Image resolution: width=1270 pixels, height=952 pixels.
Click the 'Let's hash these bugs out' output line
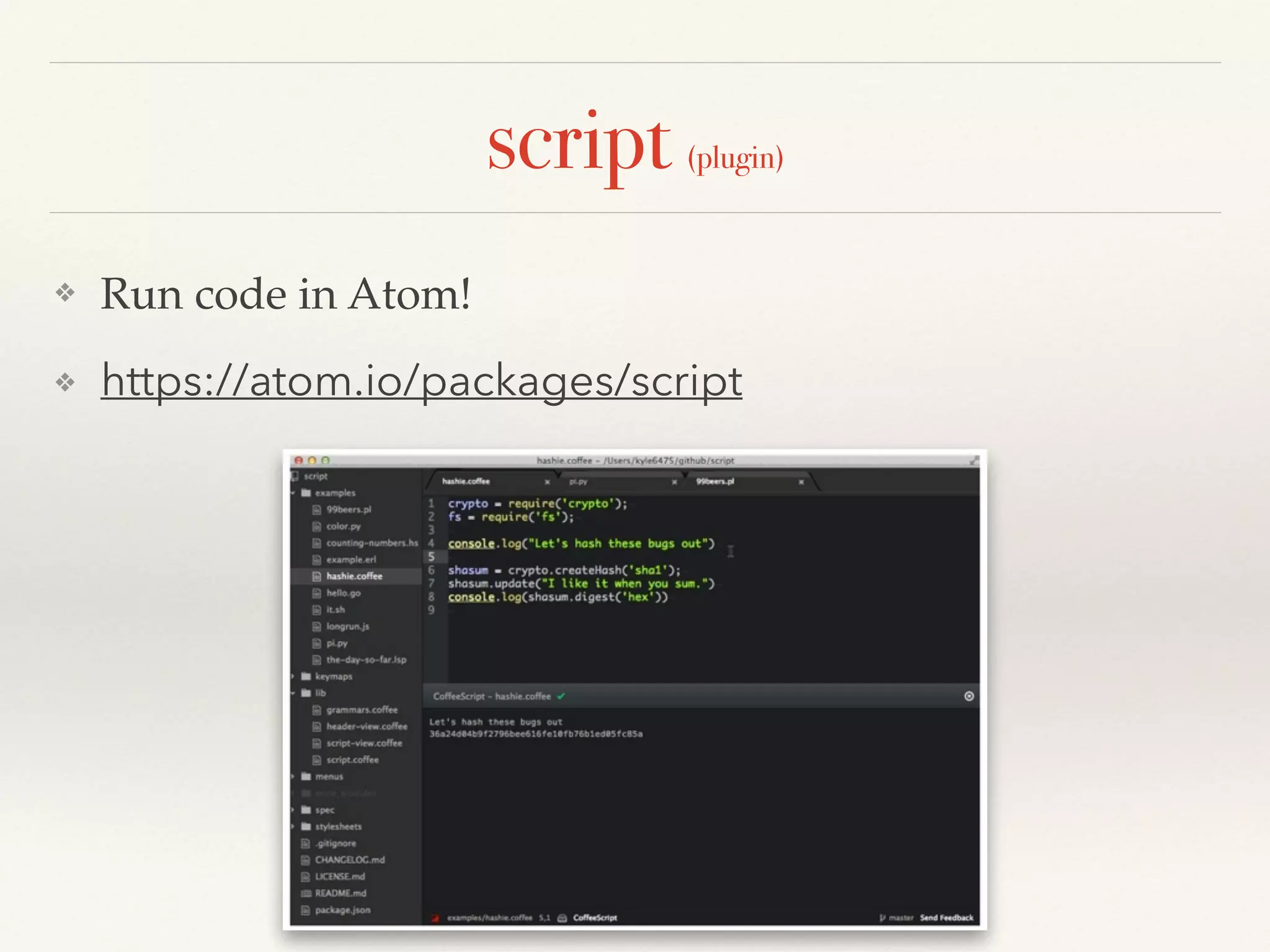point(495,722)
